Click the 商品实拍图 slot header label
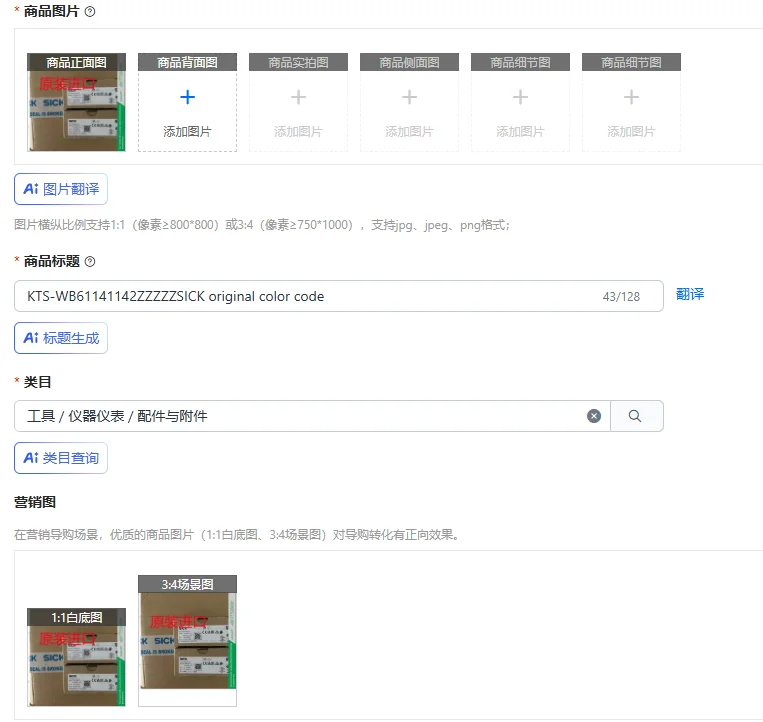Viewport: 763px width, 722px height. tap(298, 62)
